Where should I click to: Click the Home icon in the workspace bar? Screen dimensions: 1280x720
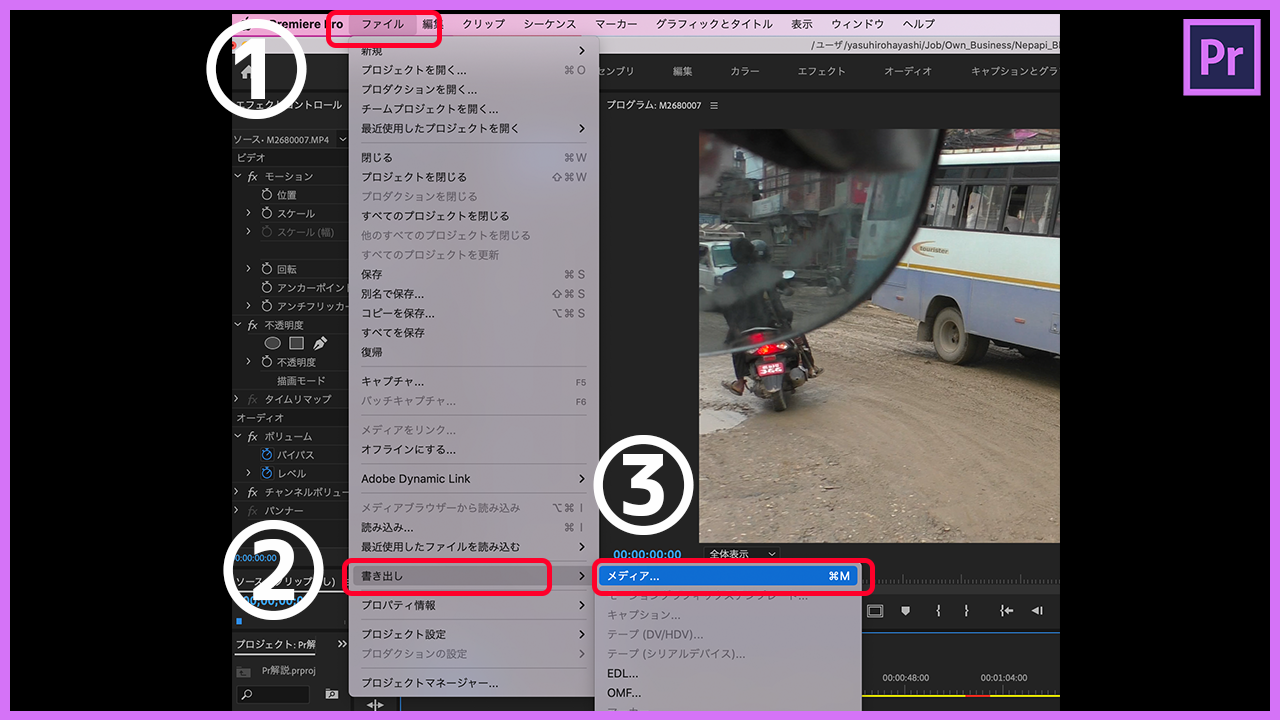click(246, 72)
